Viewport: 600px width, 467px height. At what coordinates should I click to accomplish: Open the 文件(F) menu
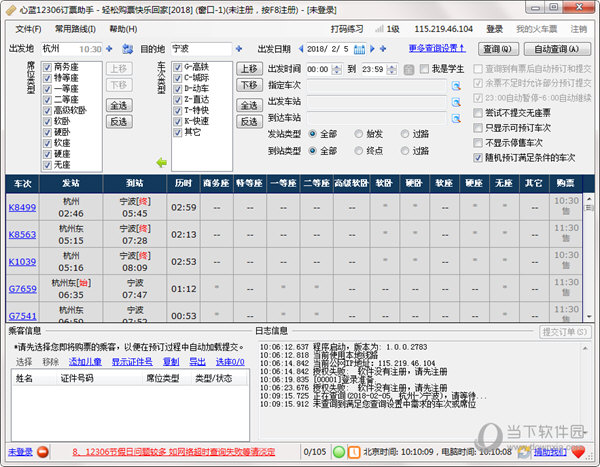click(x=28, y=29)
